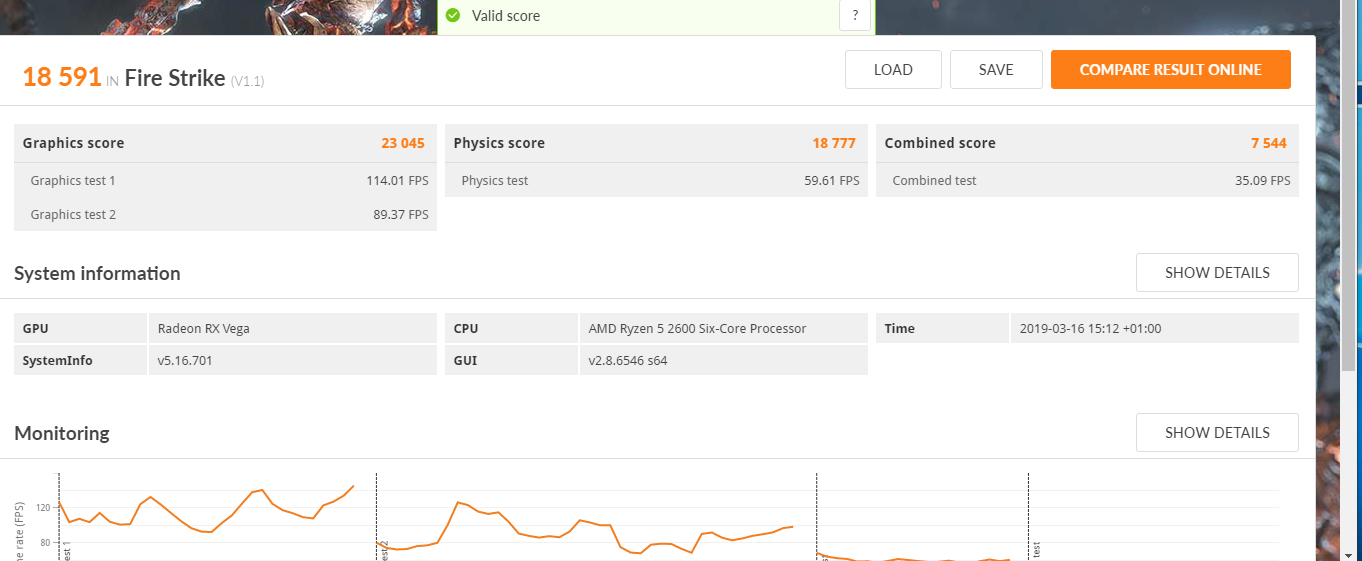This screenshot has height=561, width=1362.
Task: Click the 80 axis label on the chart
Action: point(45,543)
